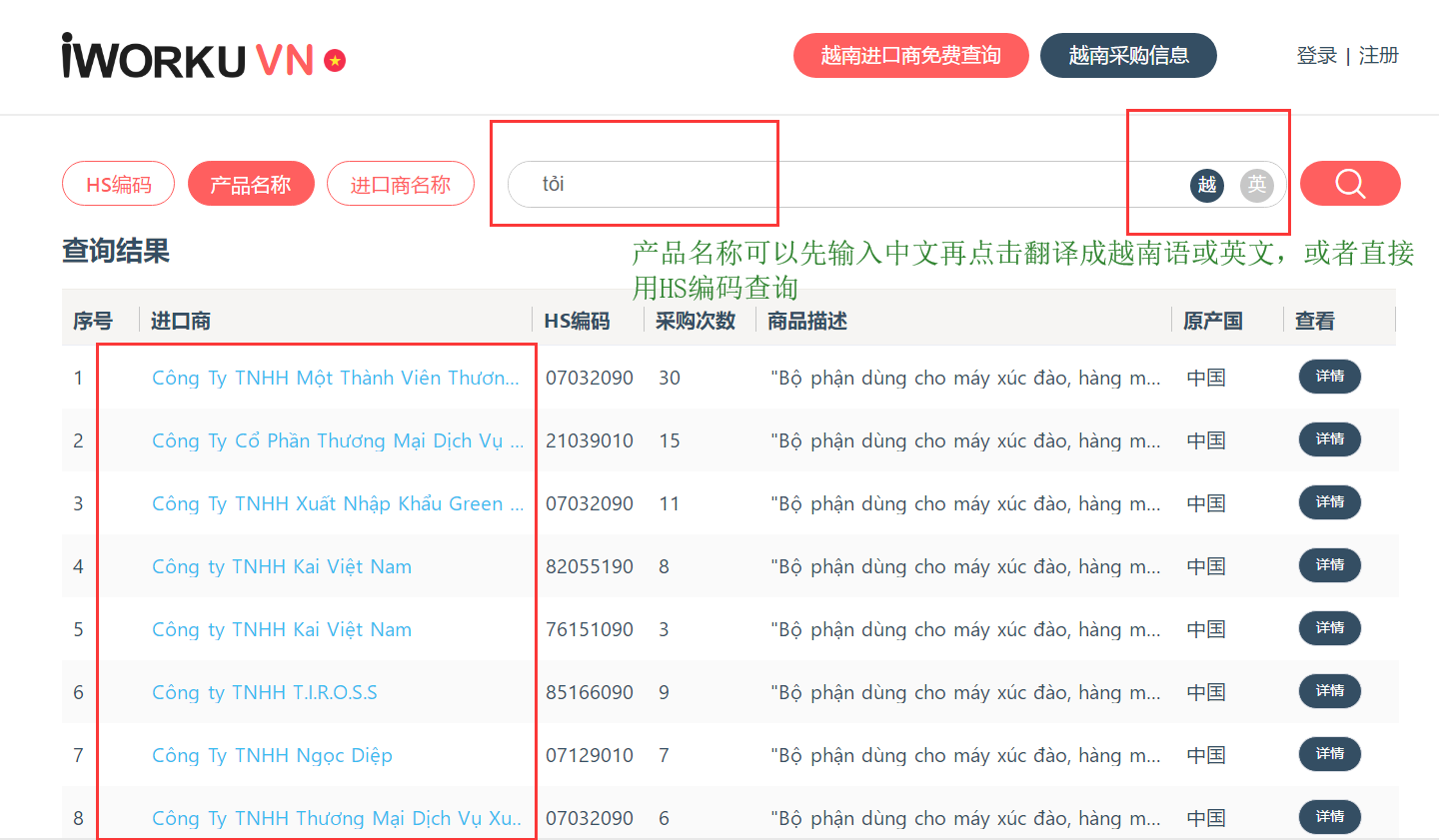Image resolution: width=1439 pixels, height=840 pixels.
Task: Open 越南采购信息 page
Action: (x=1128, y=55)
